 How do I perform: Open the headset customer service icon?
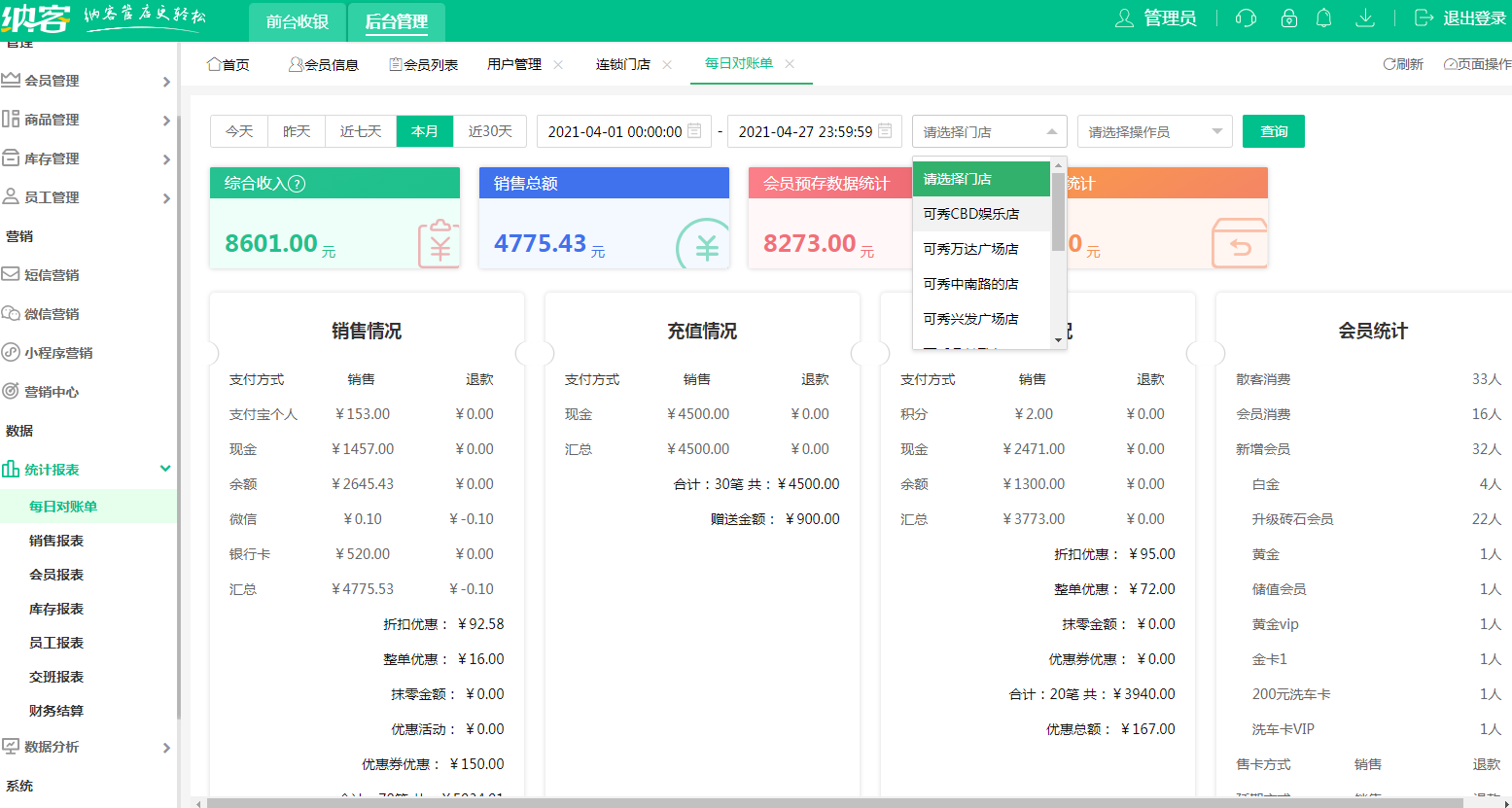coord(1246,18)
